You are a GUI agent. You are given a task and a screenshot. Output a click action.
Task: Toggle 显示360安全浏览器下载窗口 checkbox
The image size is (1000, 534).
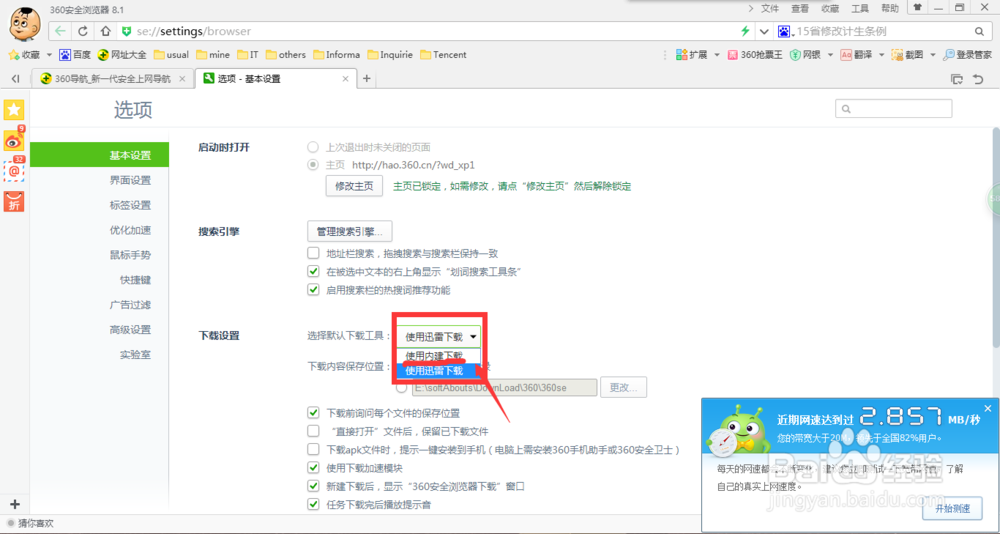[313, 486]
